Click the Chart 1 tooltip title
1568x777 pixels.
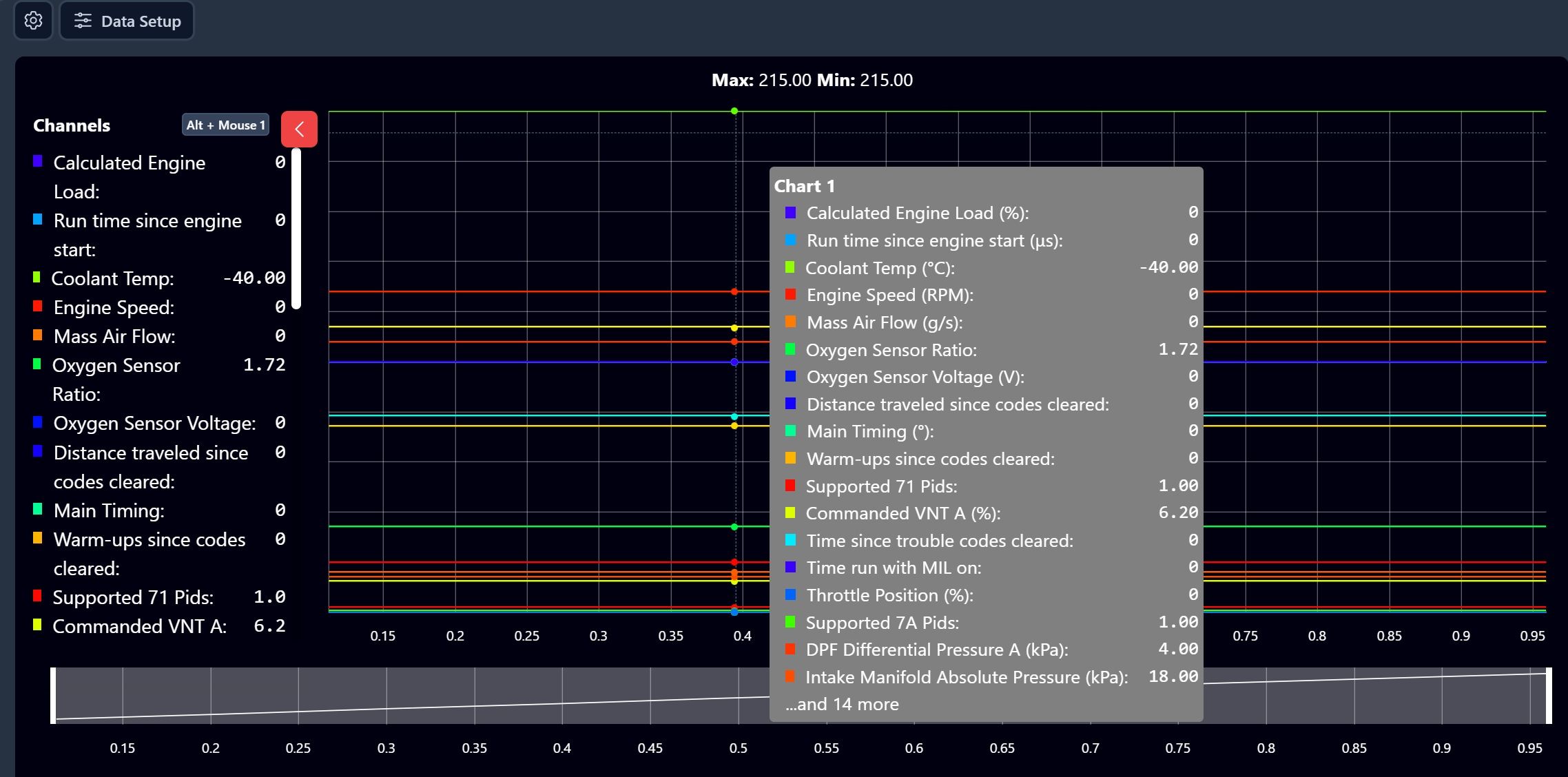pos(804,186)
